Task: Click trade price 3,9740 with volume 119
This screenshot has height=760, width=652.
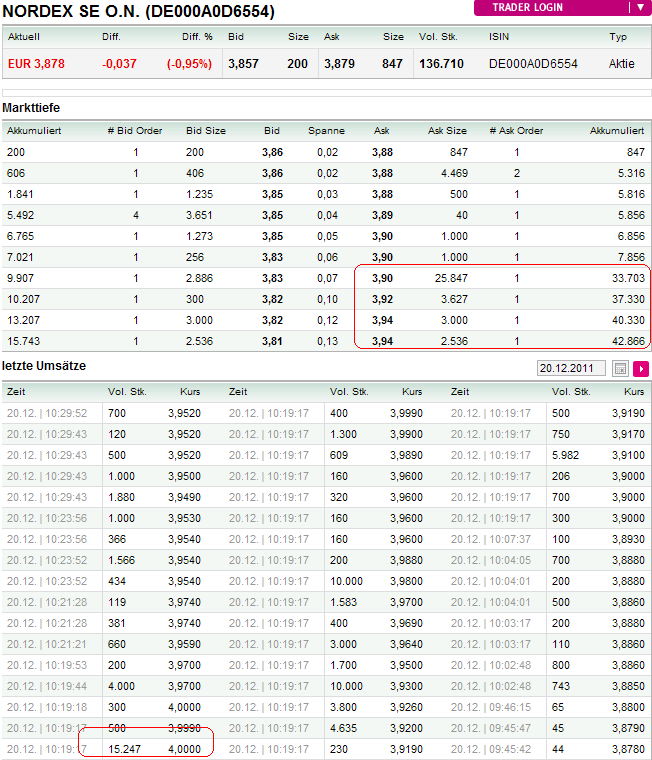Action: [x=184, y=602]
